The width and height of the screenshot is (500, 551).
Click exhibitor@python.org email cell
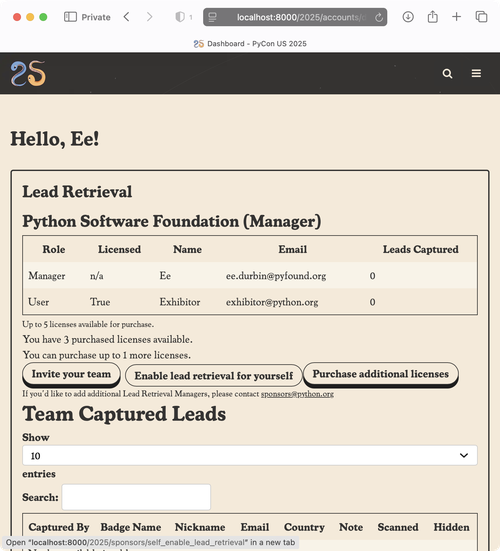point(272,302)
